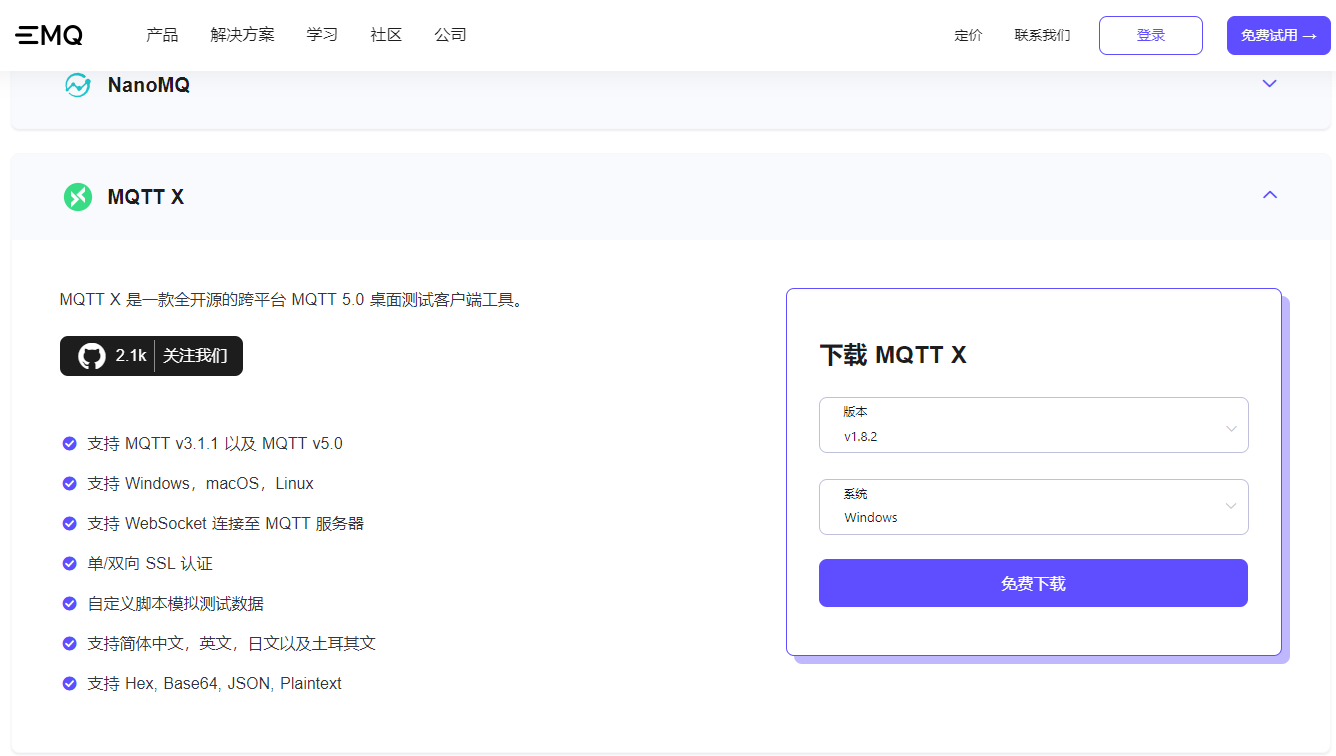
Task: Collapse the MQTT X section chevron
Action: tap(1270, 195)
